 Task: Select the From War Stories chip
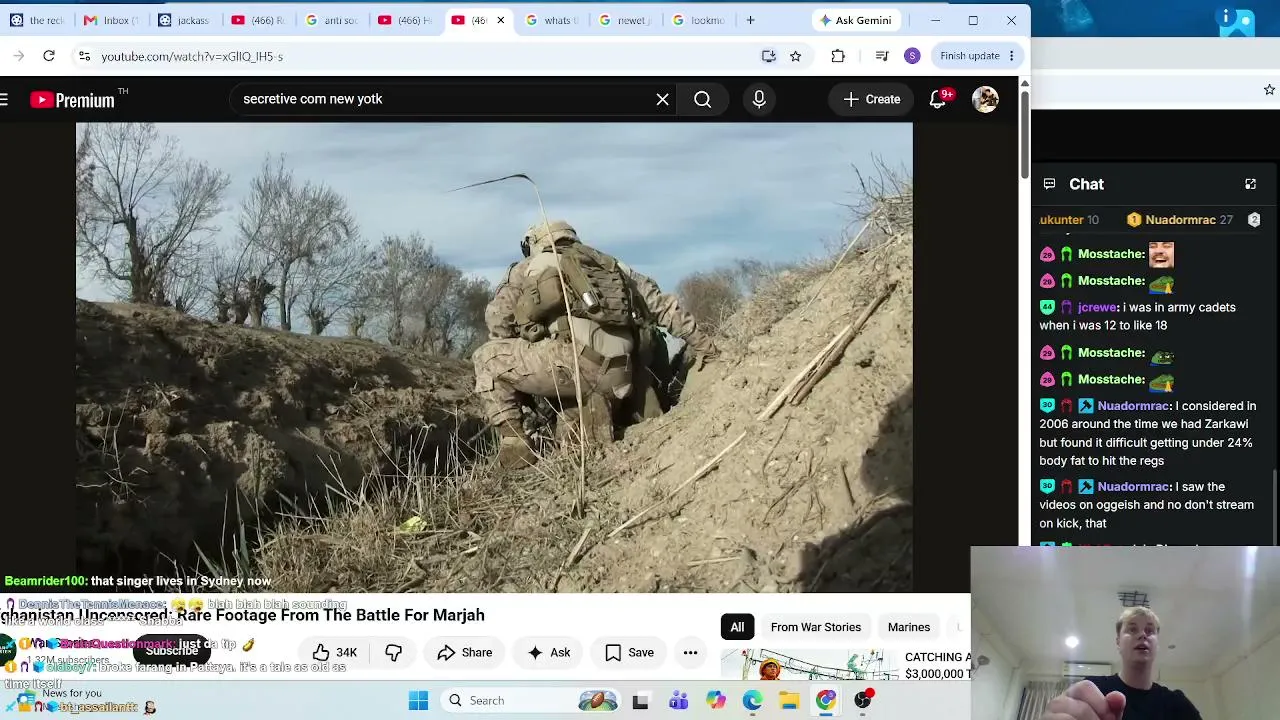click(816, 627)
